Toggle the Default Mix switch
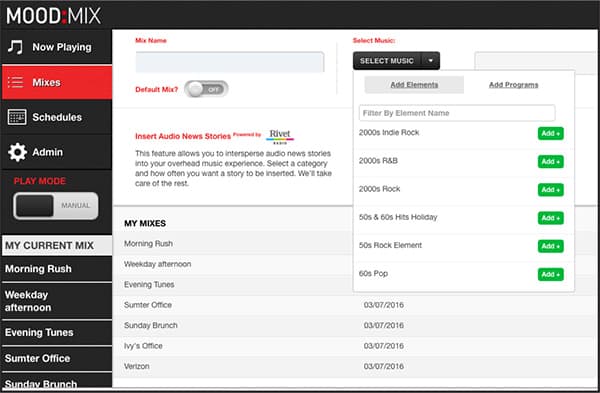600x393 pixels. 206,89
